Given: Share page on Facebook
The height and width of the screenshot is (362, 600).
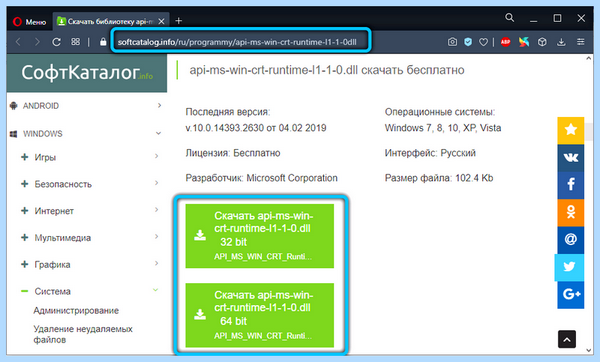Looking at the screenshot, I should [571, 185].
